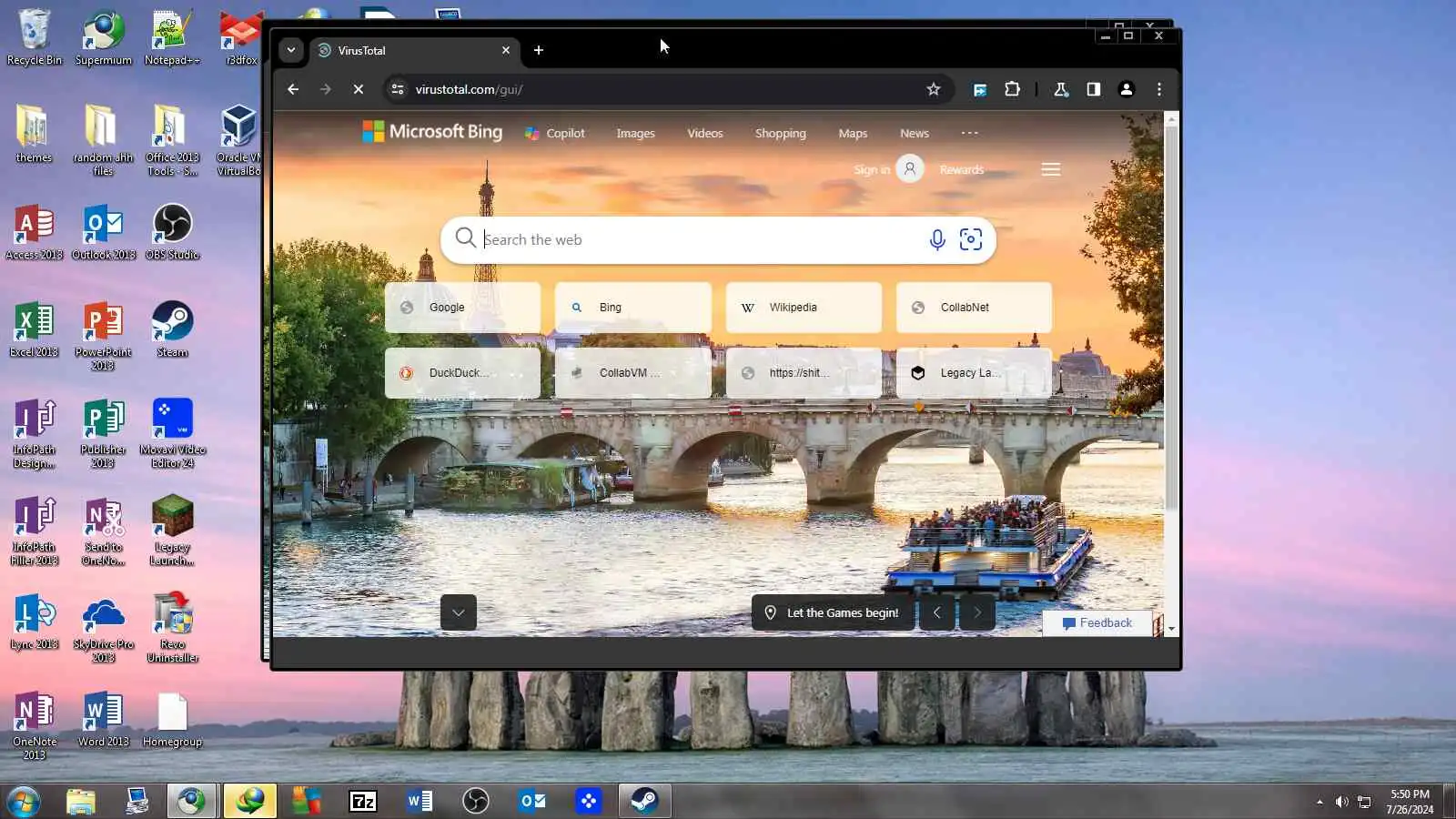This screenshot has height=819, width=1456.
Task: Close the VirusTotal tab
Action: click(x=506, y=50)
